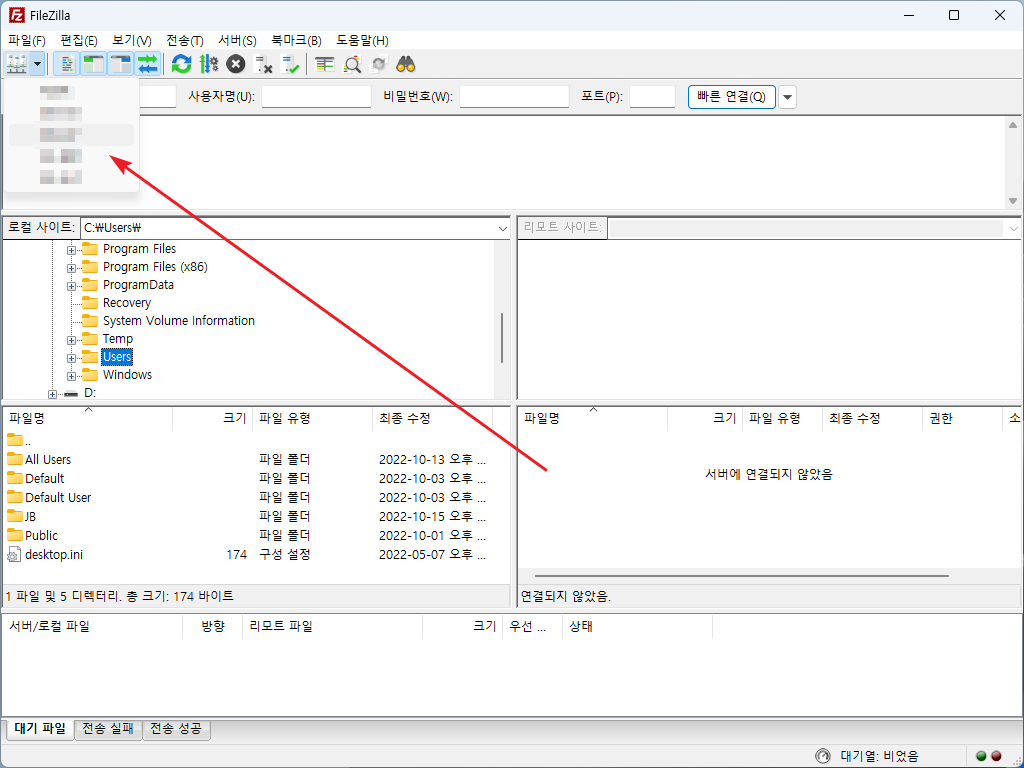The height and width of the screenshot is (768, 1024).
Task: Select the JB folder
Action: [30, 516]
